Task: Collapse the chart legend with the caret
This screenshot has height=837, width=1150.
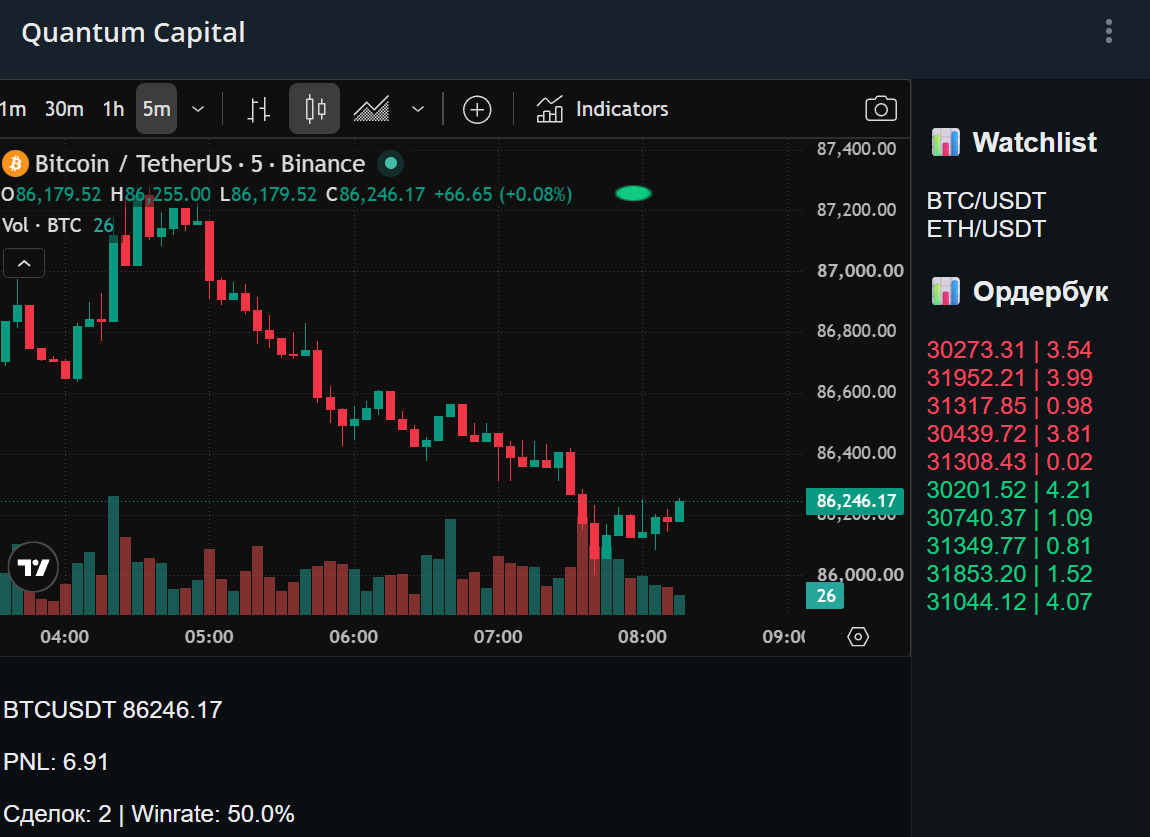Action: pyautogui.click(x=24, y=263)
